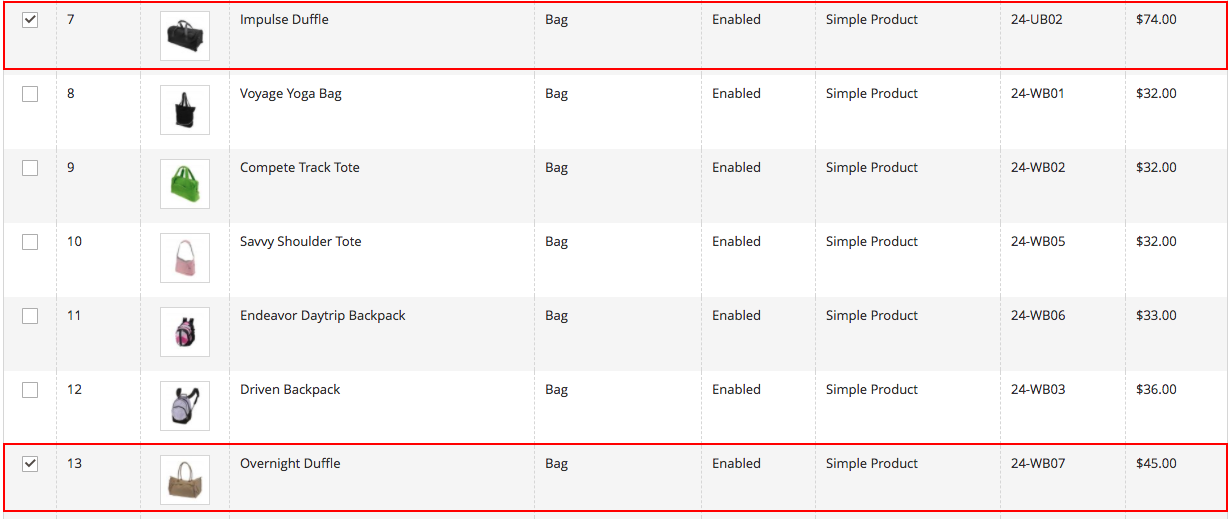Click the $36.00 price of Driven Backpack
The width and height of the screenshot is (1232, 519).
point(1156,390)
